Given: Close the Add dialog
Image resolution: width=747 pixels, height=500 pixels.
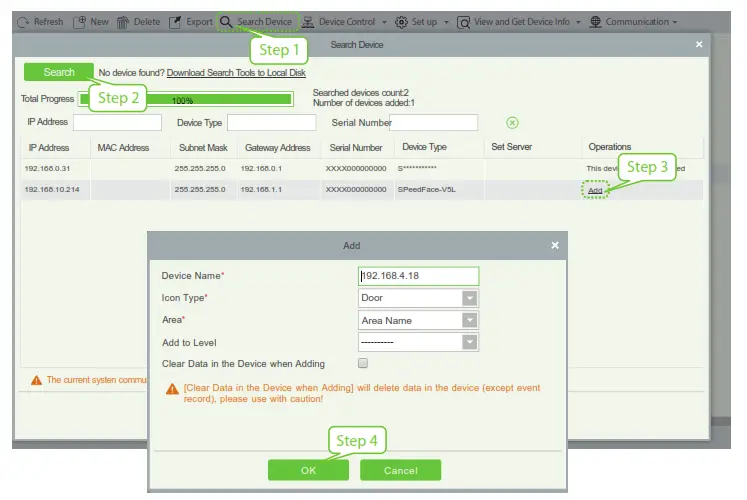Looking at the screenshot, I should [x=555, y=245].
